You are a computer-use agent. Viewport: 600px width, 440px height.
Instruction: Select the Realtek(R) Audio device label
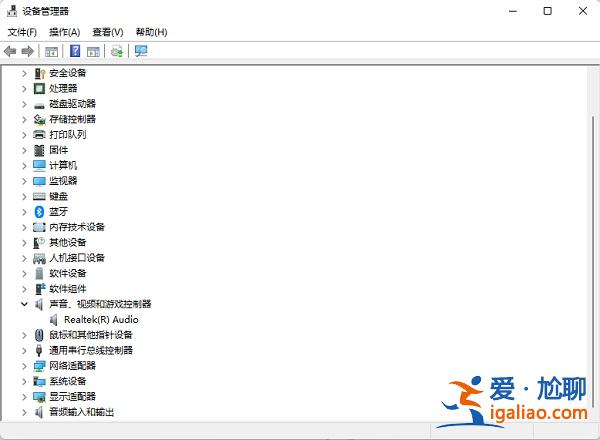pos(101,319)
